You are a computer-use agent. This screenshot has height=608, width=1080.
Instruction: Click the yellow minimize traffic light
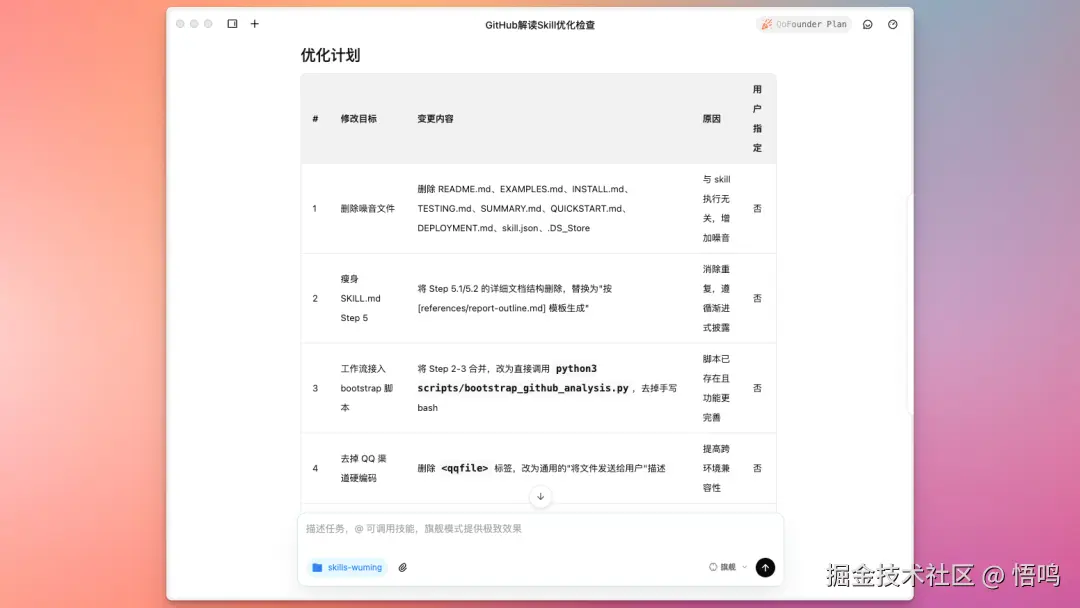pos(192,23)
